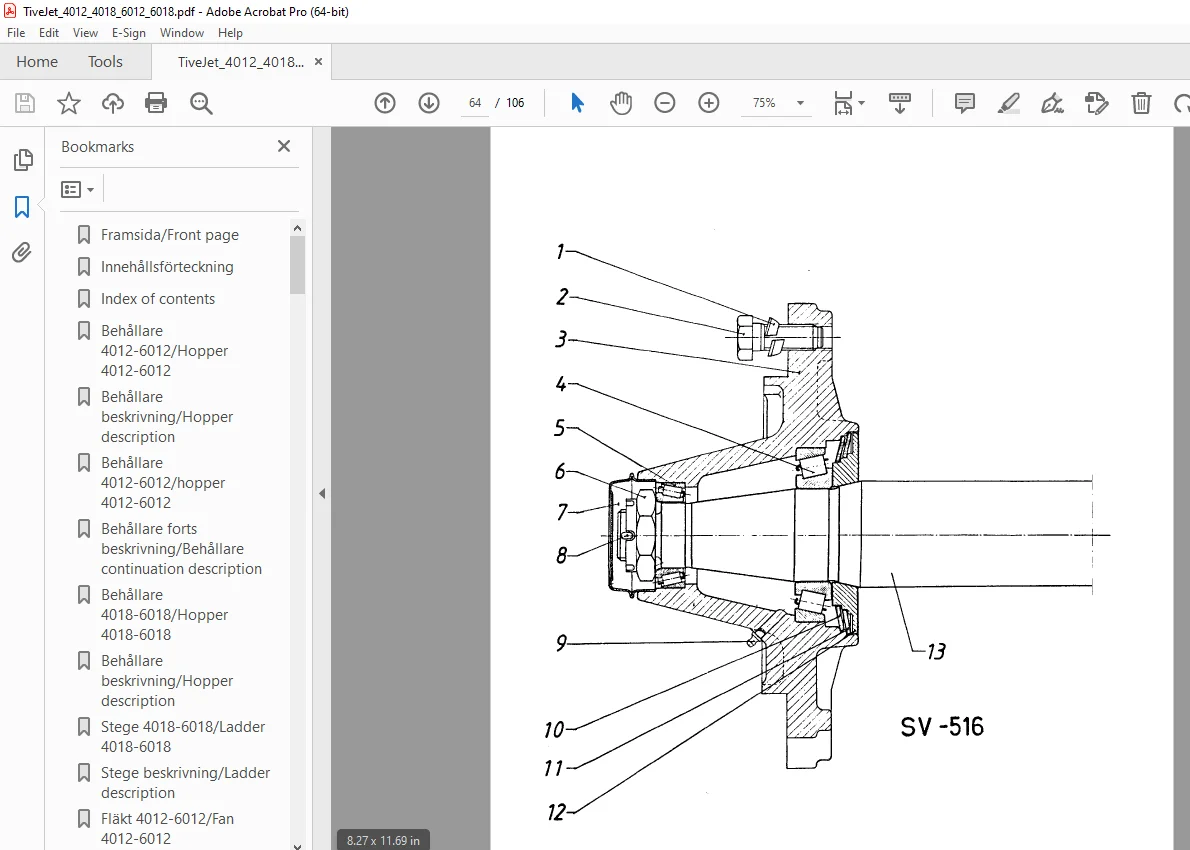Open the zoom level dropdown arrow

tap(800, 103)
